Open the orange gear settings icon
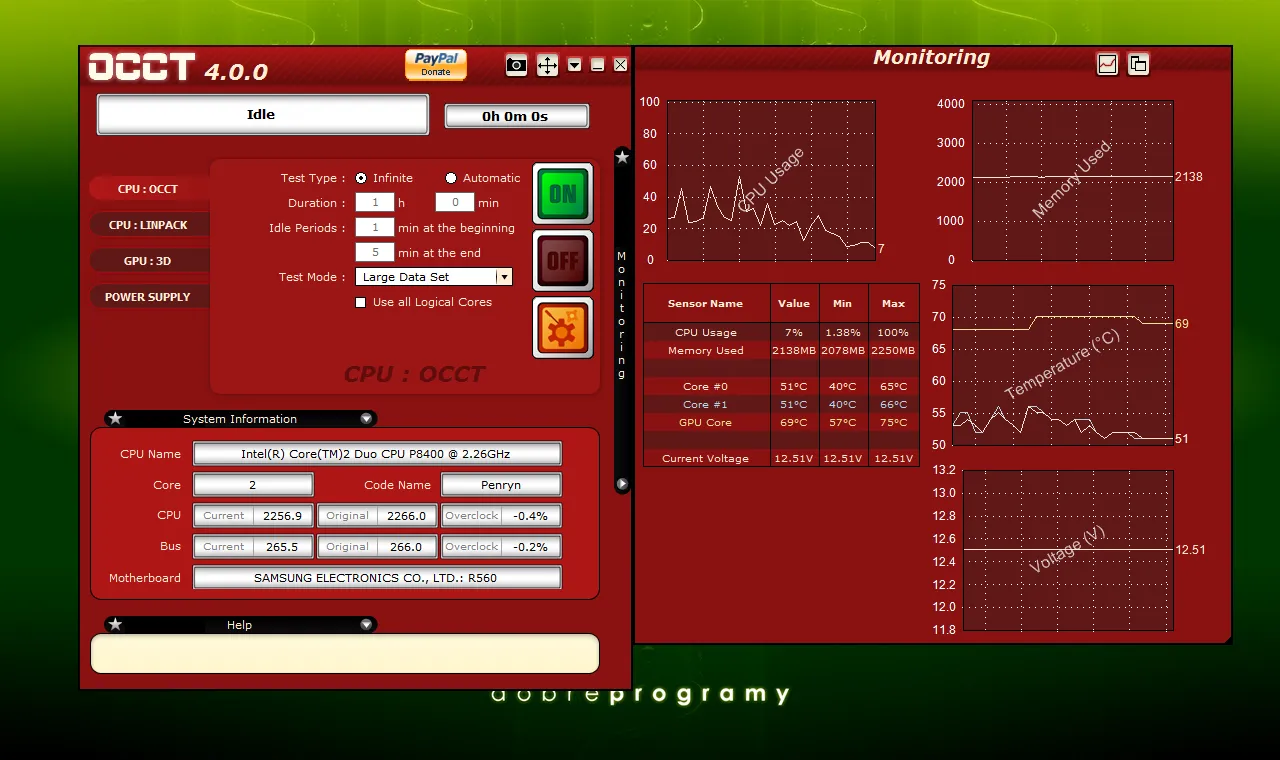Screen dimensions: 1280x760 (563, 328)
